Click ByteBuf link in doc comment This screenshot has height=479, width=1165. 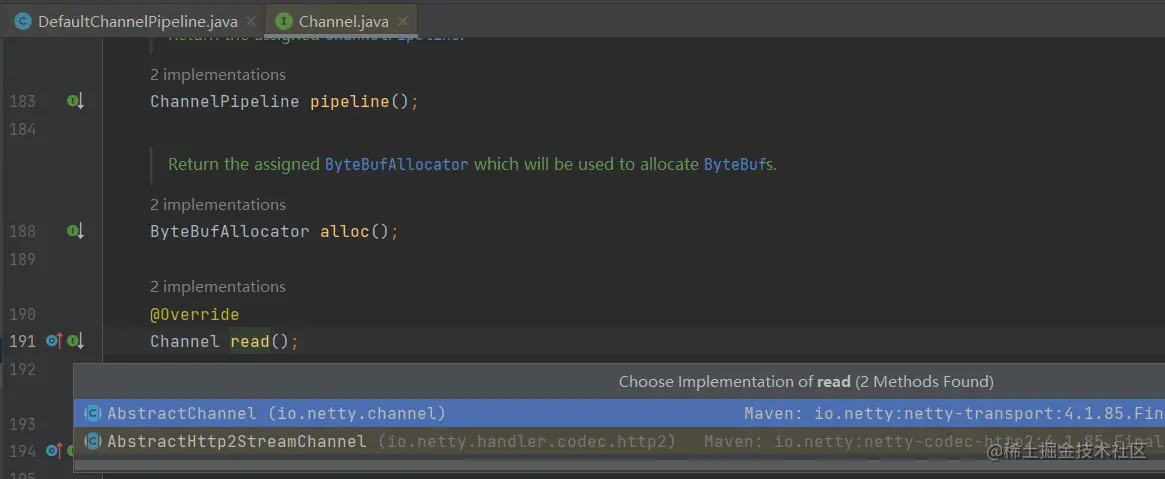(734, 164)
